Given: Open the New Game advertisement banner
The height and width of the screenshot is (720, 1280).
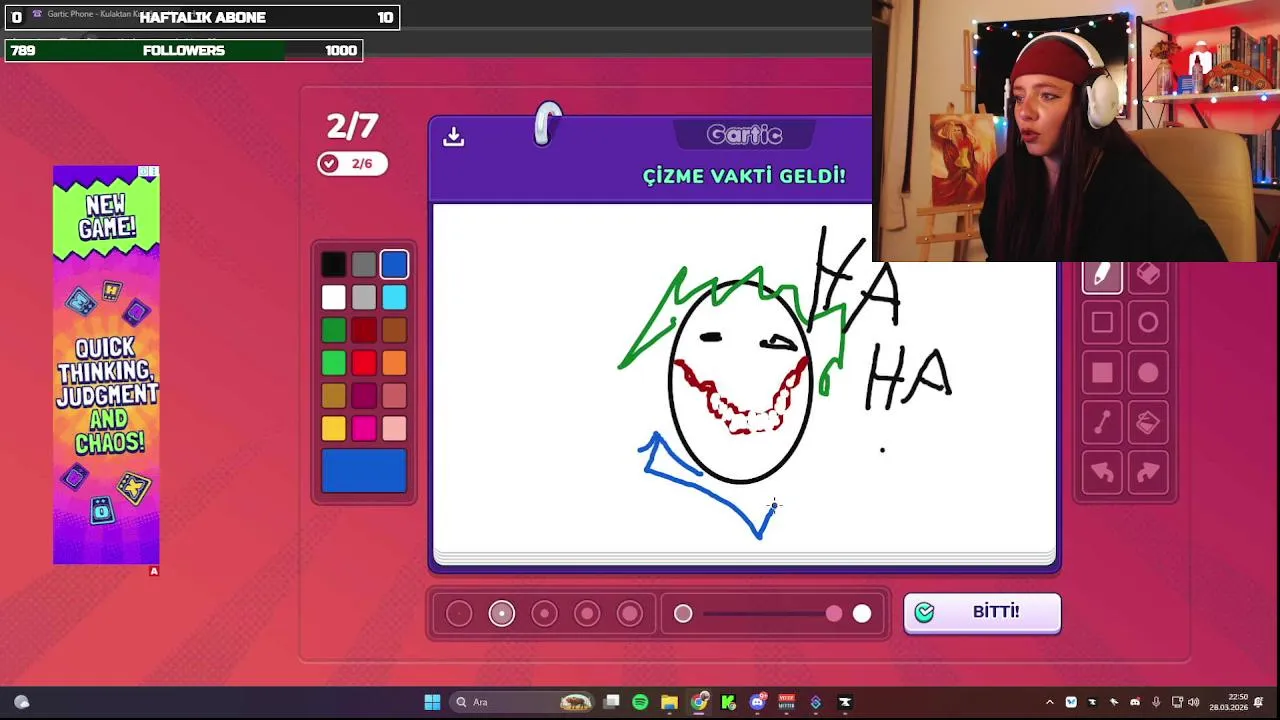Looking at the screenshot, I should tap(106, 365).
